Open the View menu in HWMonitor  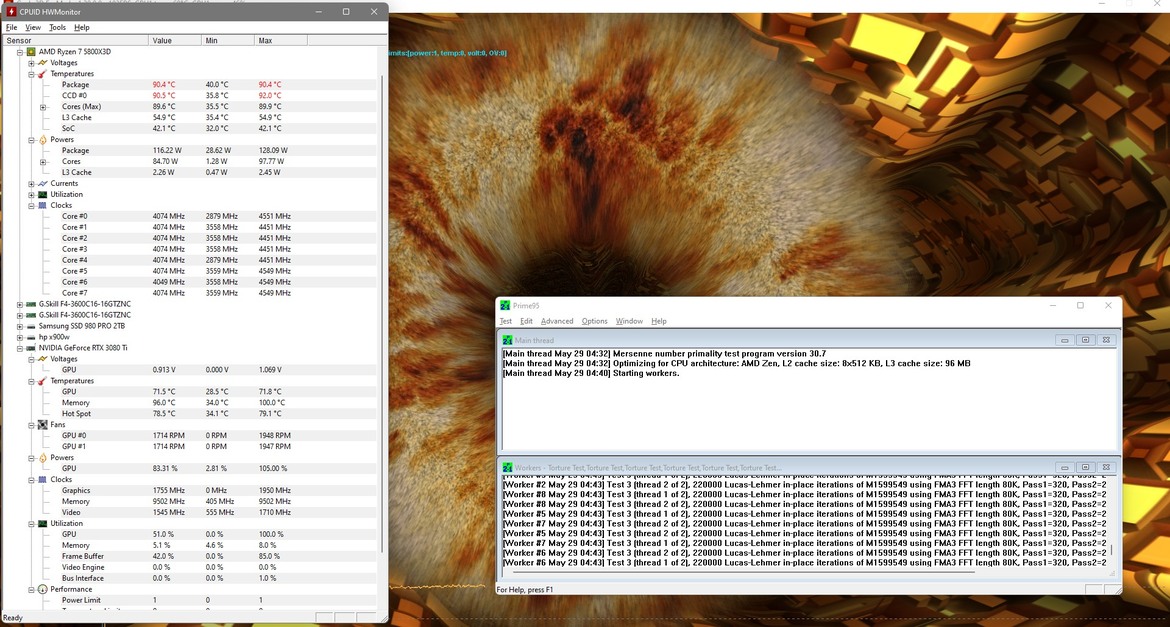click(x=33, y=28)
